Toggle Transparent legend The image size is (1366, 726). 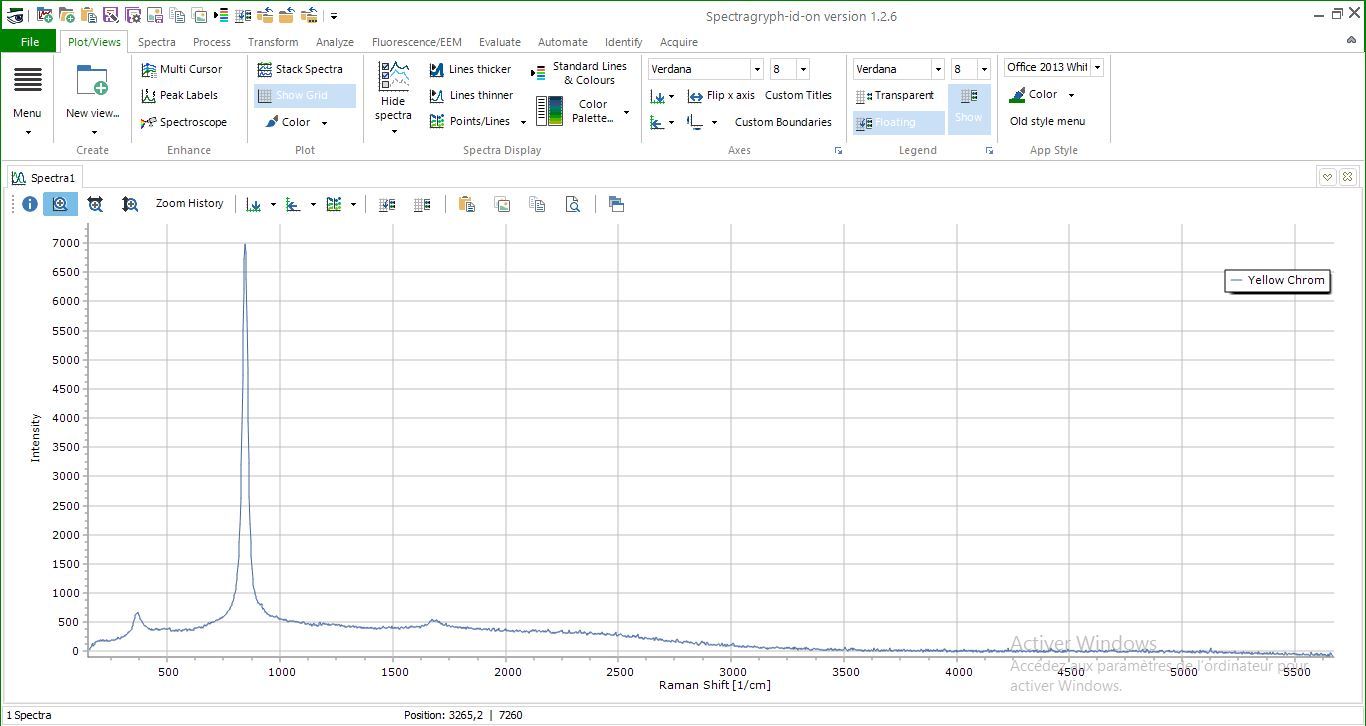895,95
